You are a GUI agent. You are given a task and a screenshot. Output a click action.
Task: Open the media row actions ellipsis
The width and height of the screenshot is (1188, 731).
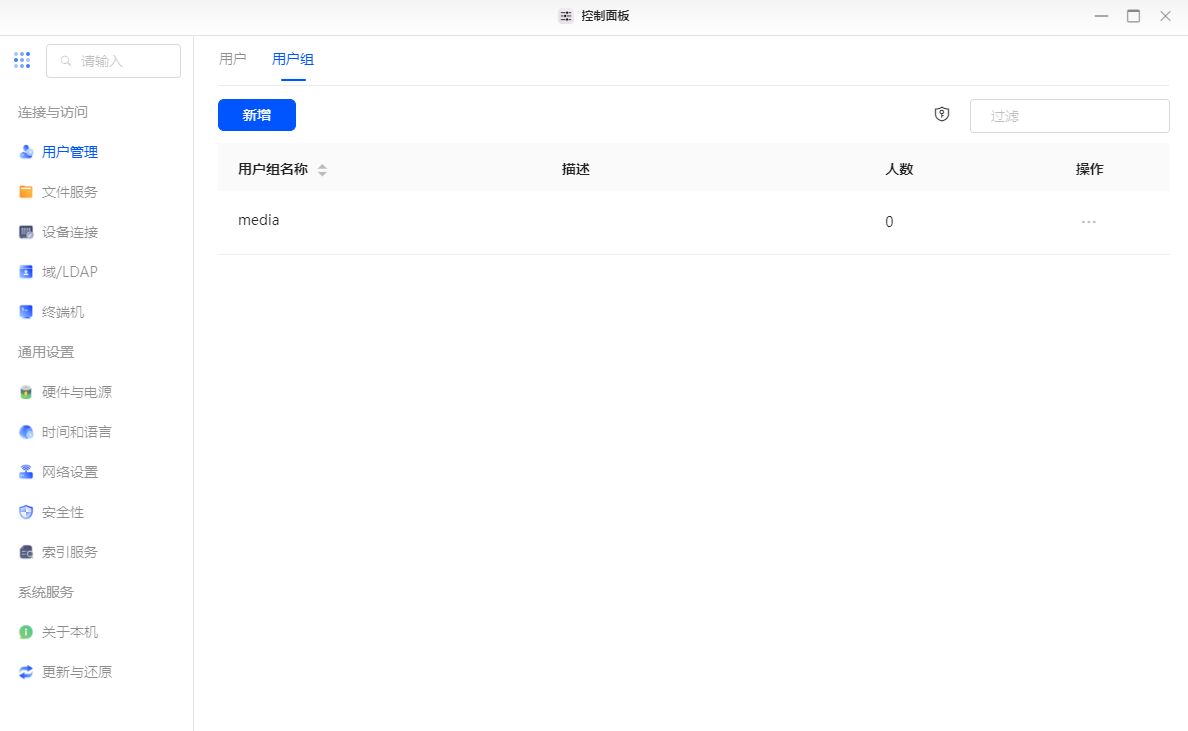1089,222
